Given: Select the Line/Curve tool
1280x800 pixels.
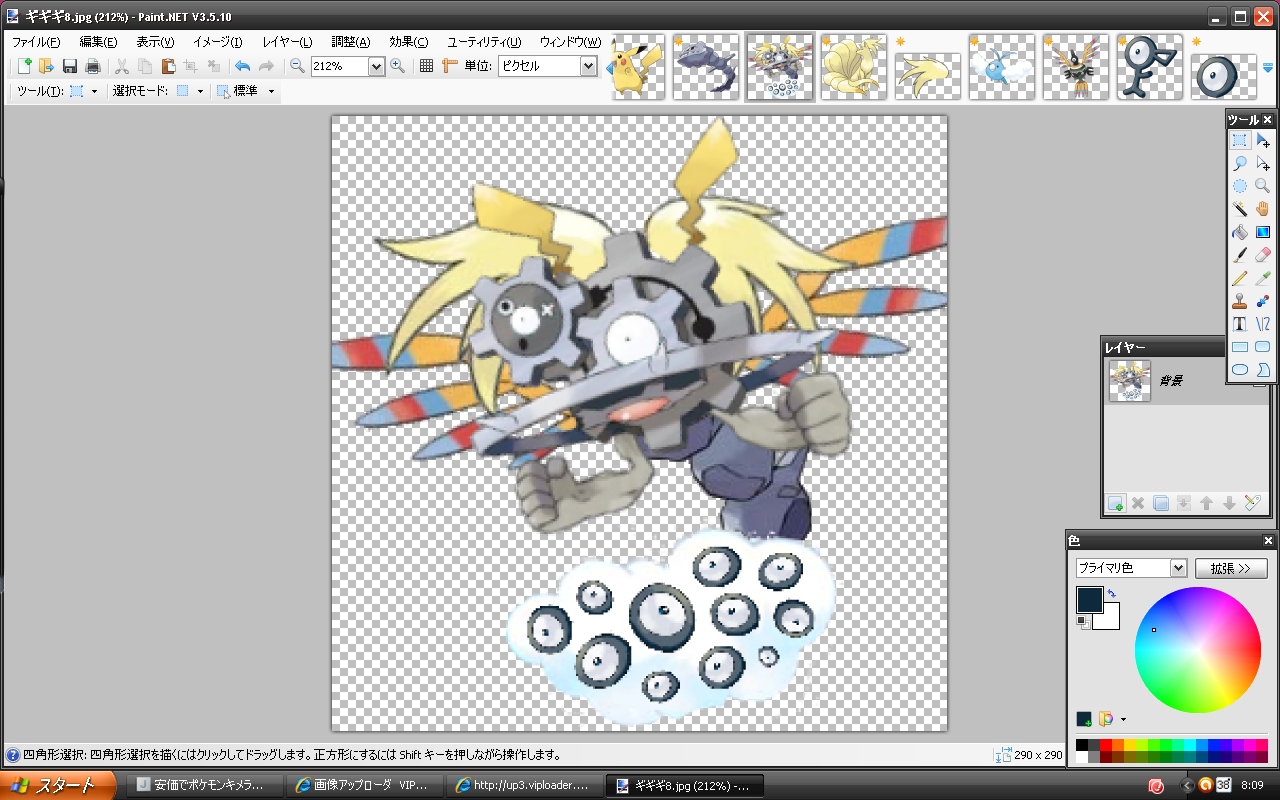Looking at the screenshot, I should 1263,324.
